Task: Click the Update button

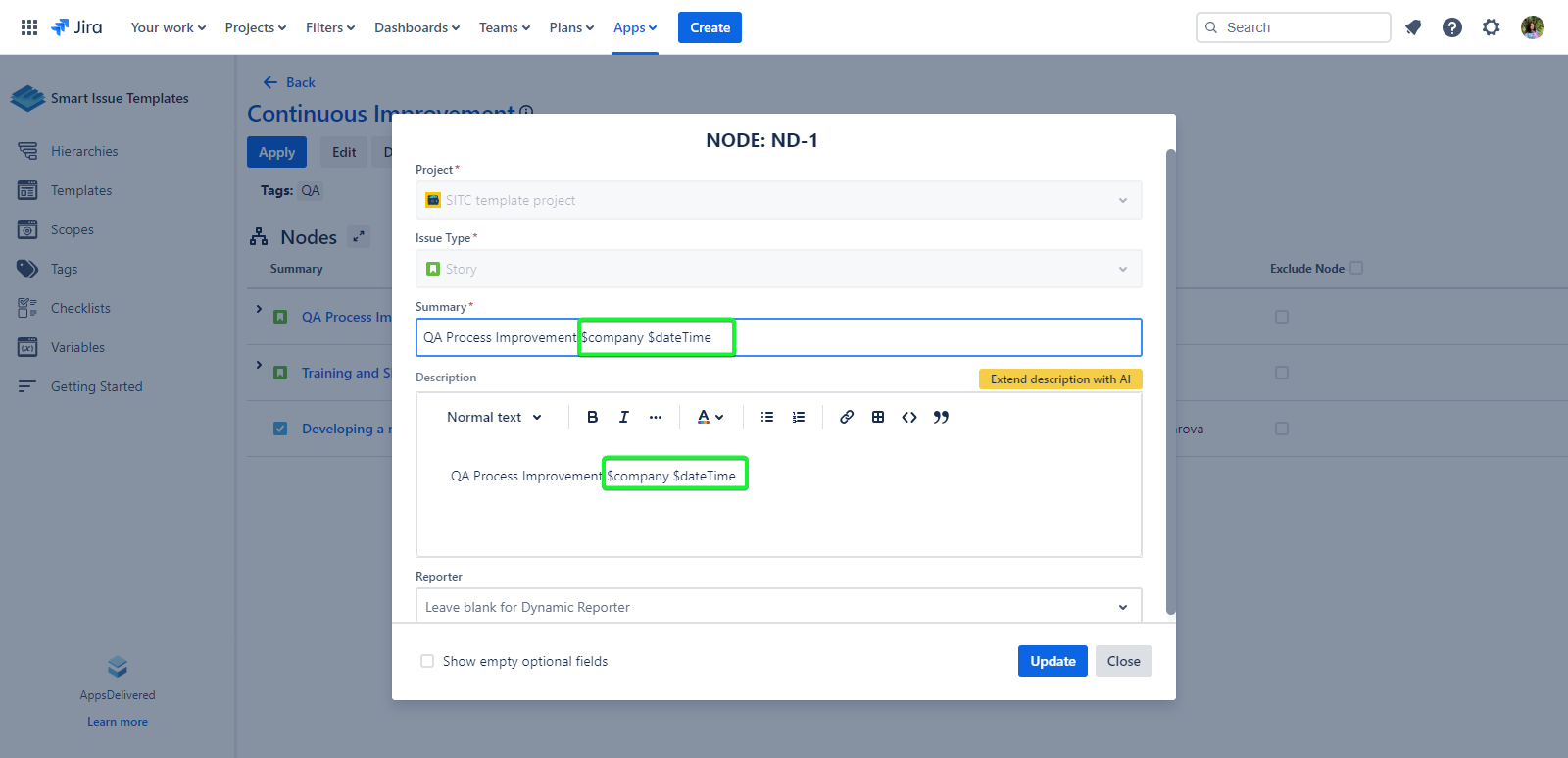Action: [x=1053, y=661]
